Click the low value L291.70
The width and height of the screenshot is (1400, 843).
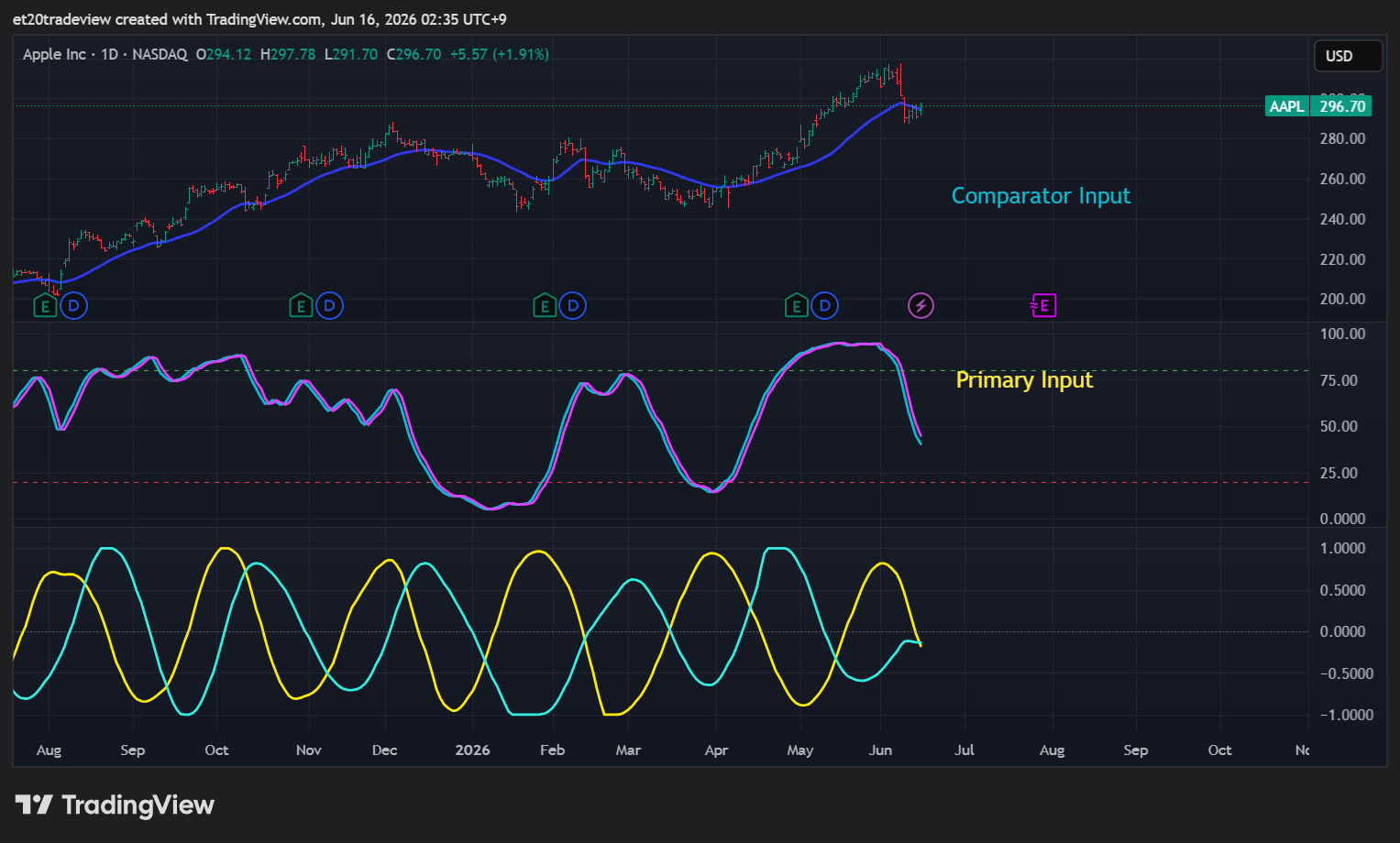351,54
